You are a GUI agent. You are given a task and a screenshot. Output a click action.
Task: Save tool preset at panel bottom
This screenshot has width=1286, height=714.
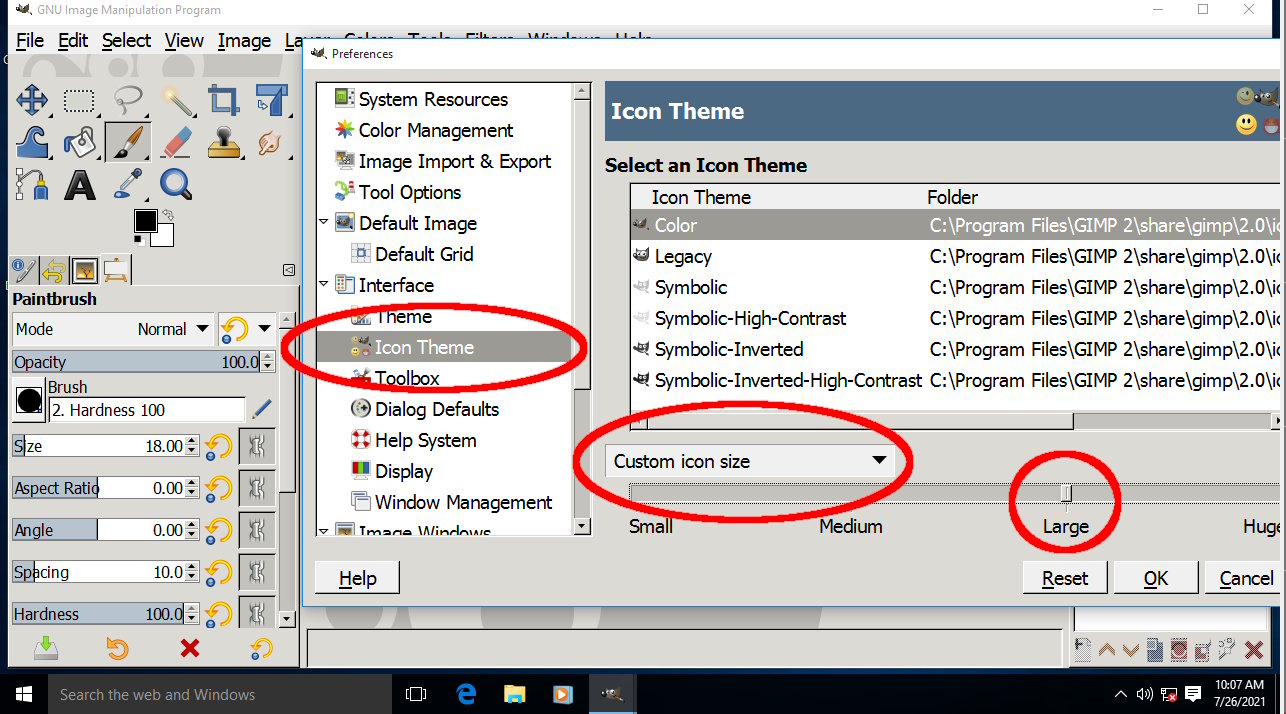46,648
